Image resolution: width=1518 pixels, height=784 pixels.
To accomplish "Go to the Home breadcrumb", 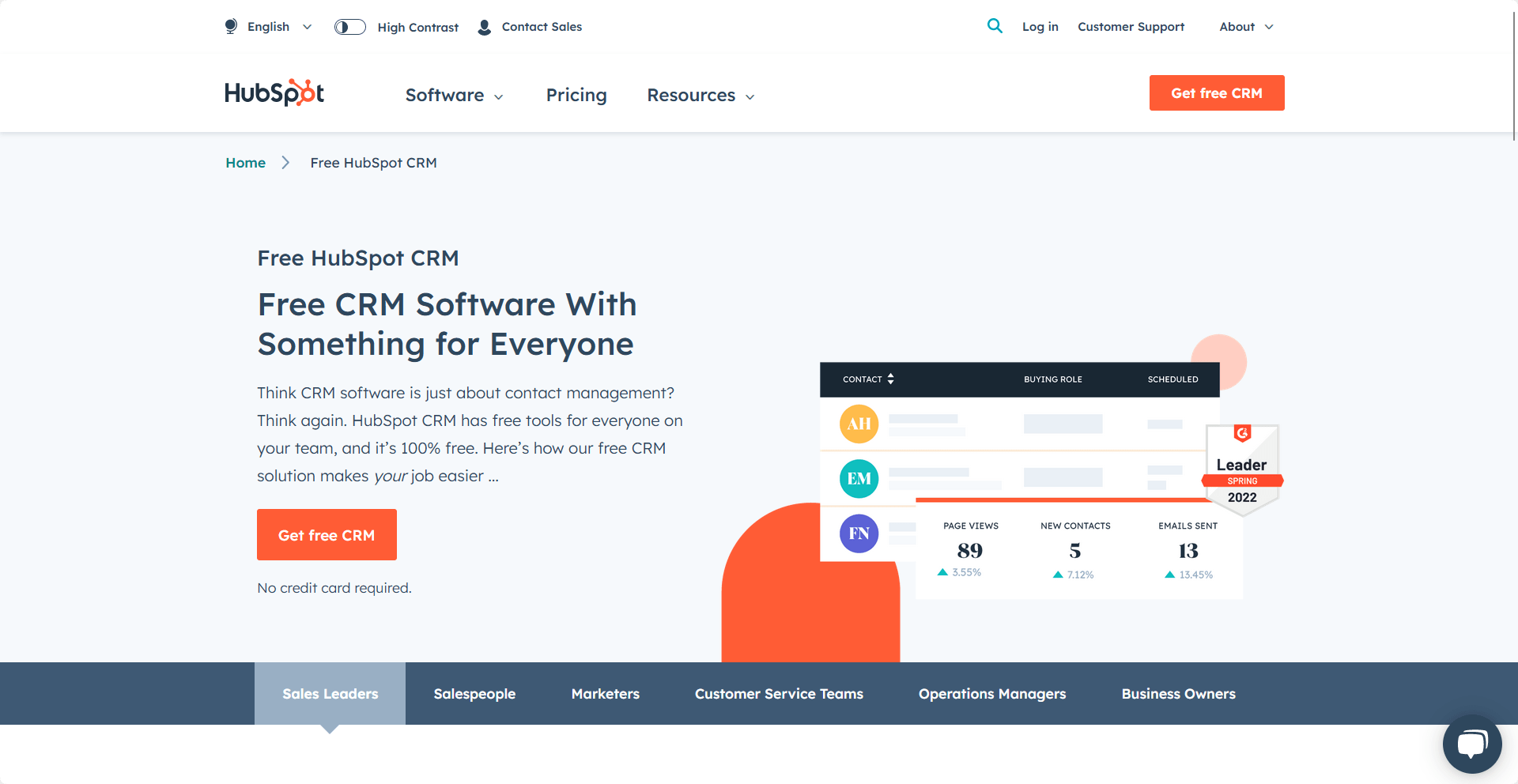I will tap(245, 162).
